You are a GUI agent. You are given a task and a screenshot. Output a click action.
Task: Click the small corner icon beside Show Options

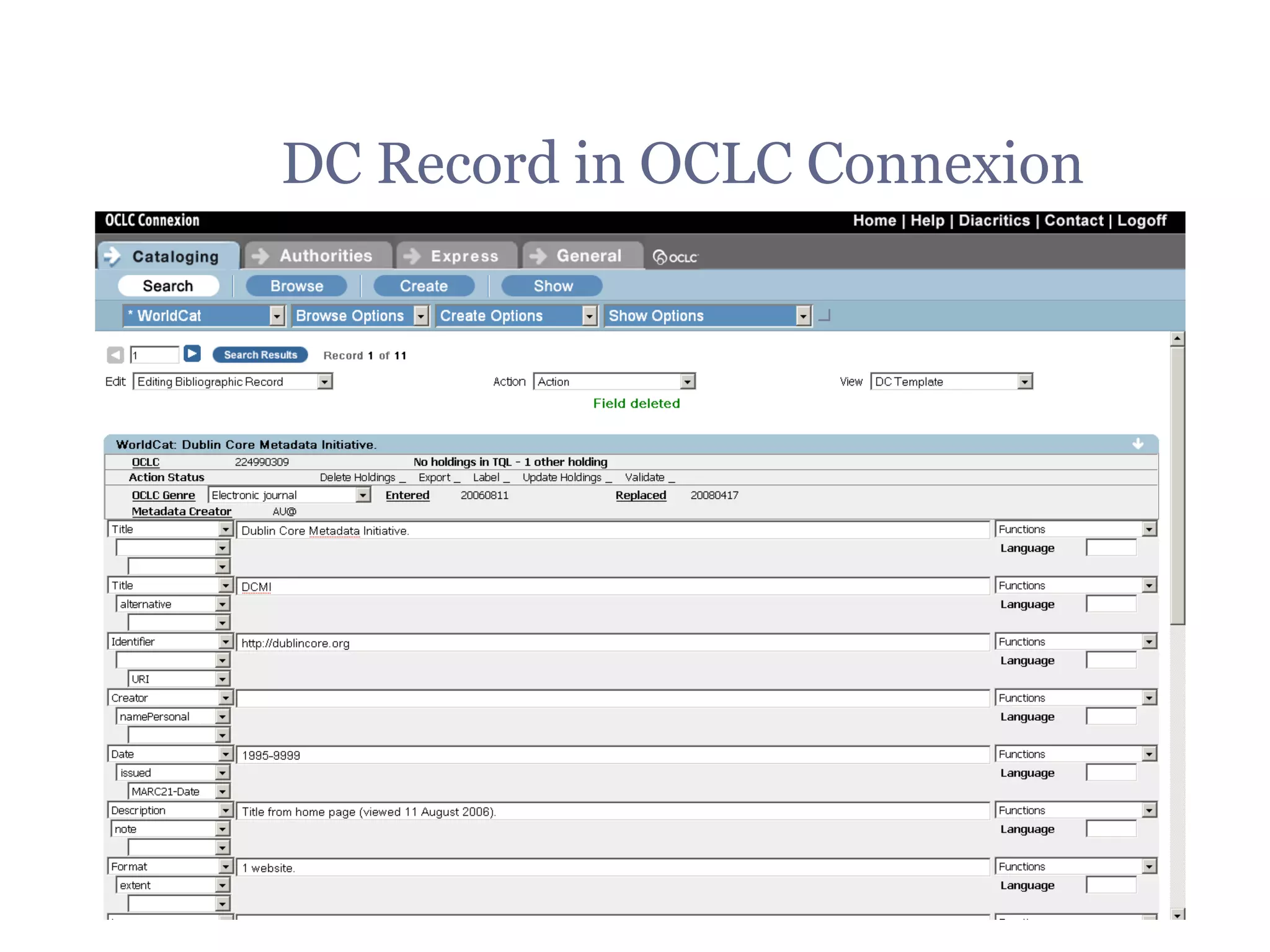(x=824, y=316)
